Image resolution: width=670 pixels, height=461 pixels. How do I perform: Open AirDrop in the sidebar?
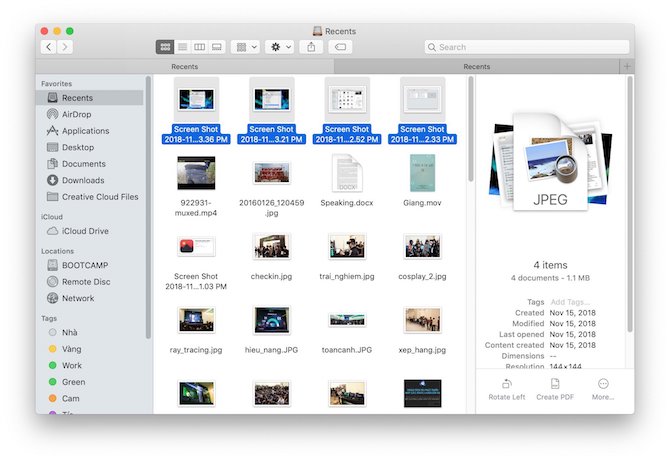[x=90, y=115]
